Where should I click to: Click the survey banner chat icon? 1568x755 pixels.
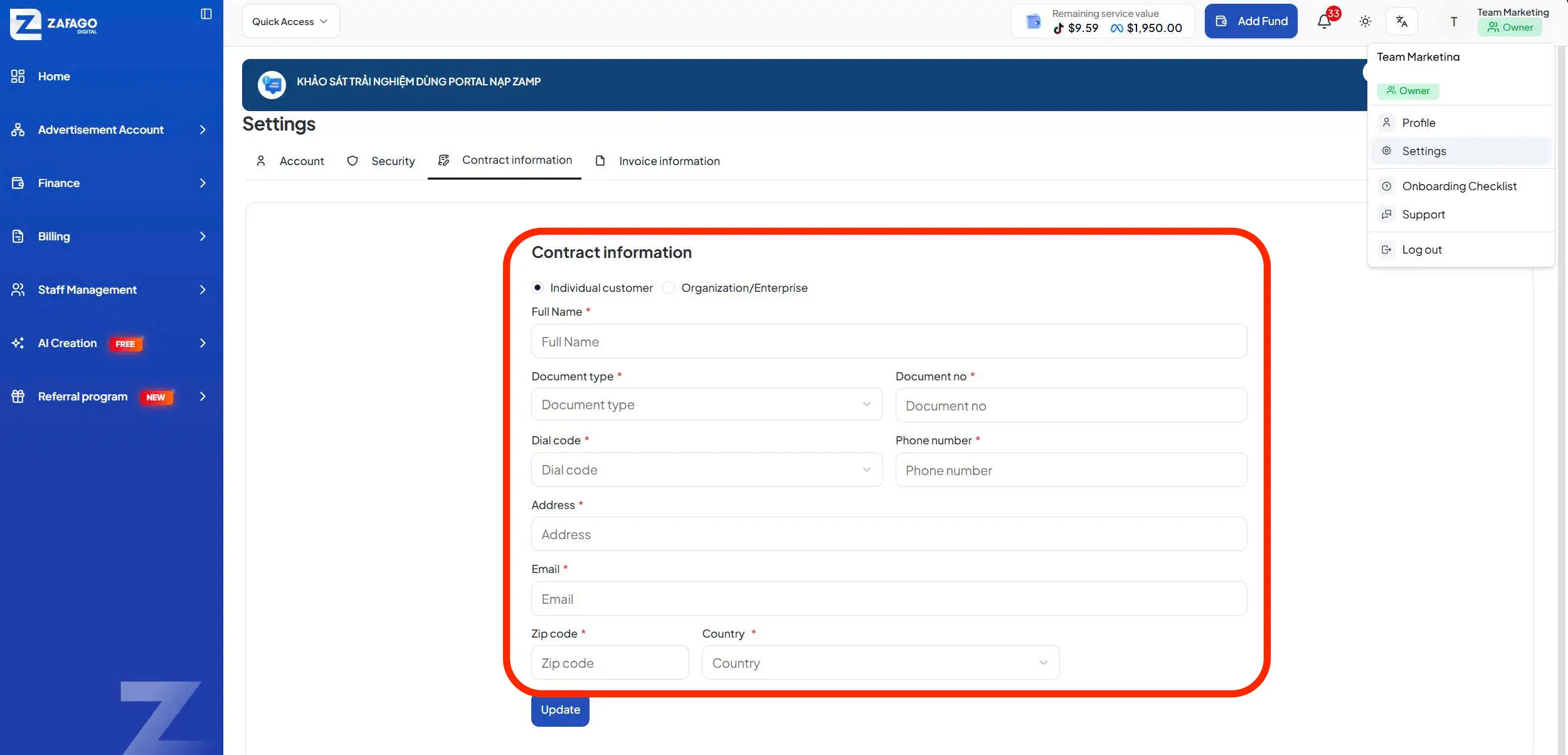272,85
